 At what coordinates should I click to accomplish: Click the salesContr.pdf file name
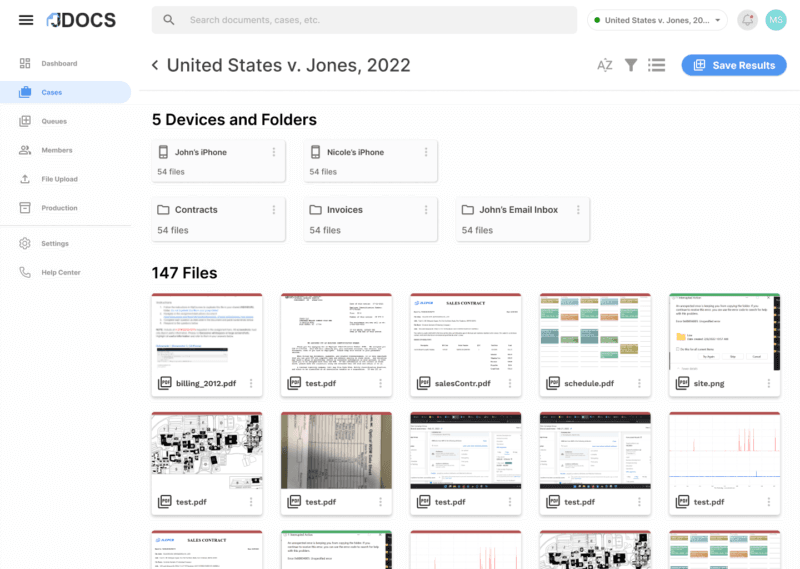coord(462,383)
